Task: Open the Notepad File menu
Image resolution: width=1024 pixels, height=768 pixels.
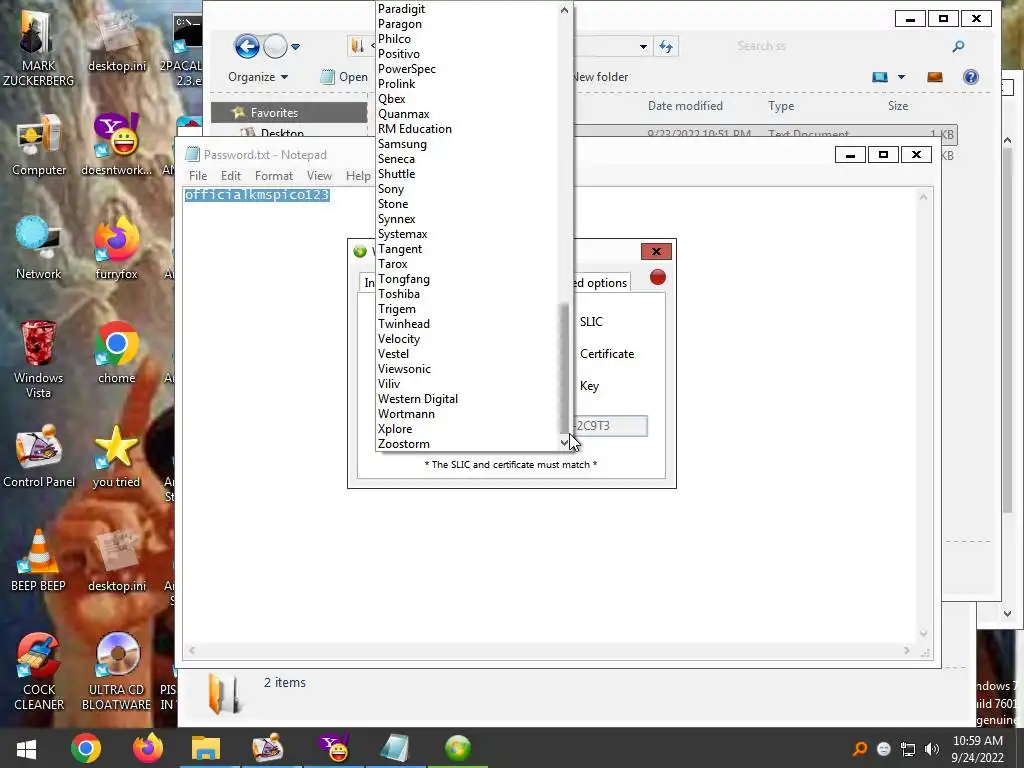Action: pos(198,176)
